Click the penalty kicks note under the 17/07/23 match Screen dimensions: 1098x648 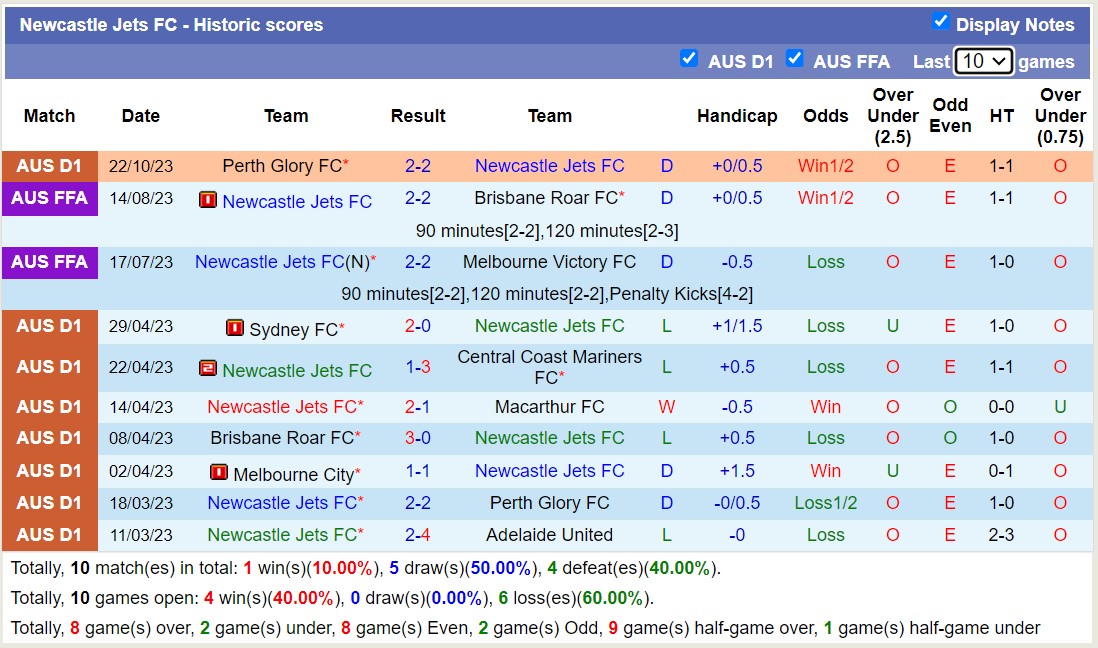tap(548, 293)
